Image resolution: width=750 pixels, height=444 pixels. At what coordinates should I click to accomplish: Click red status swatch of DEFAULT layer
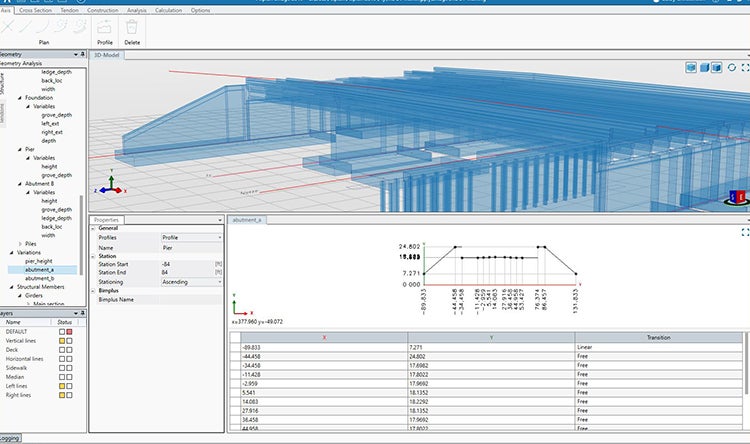[69, 332]
